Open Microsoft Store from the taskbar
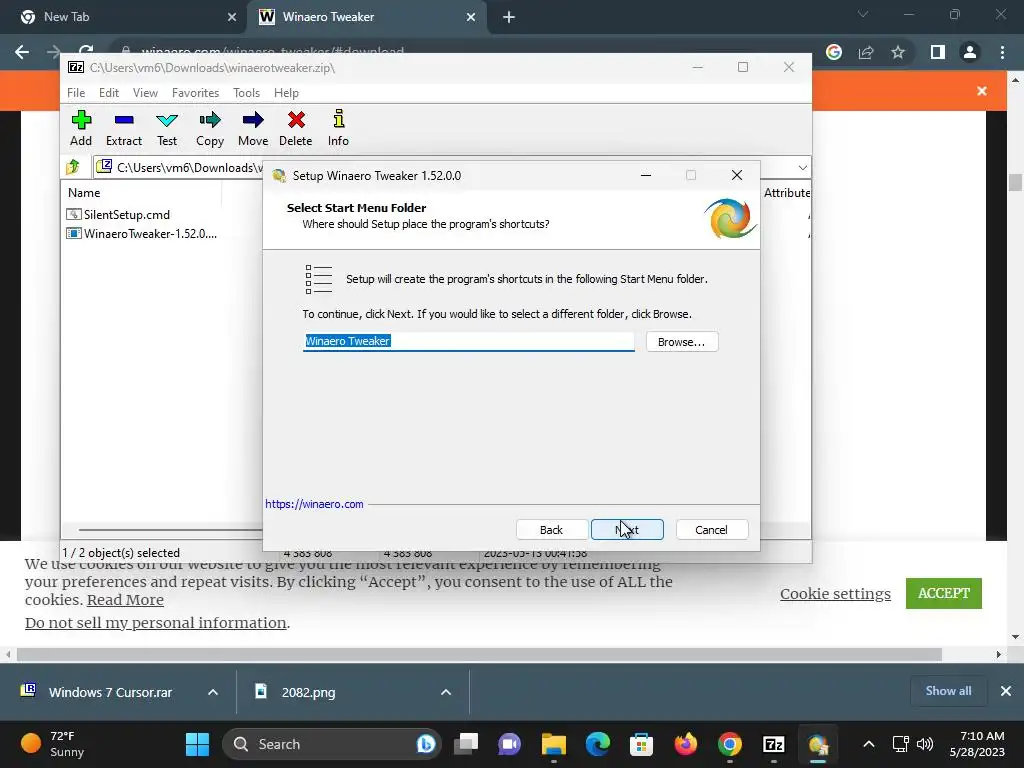 (x=641, y=744)
